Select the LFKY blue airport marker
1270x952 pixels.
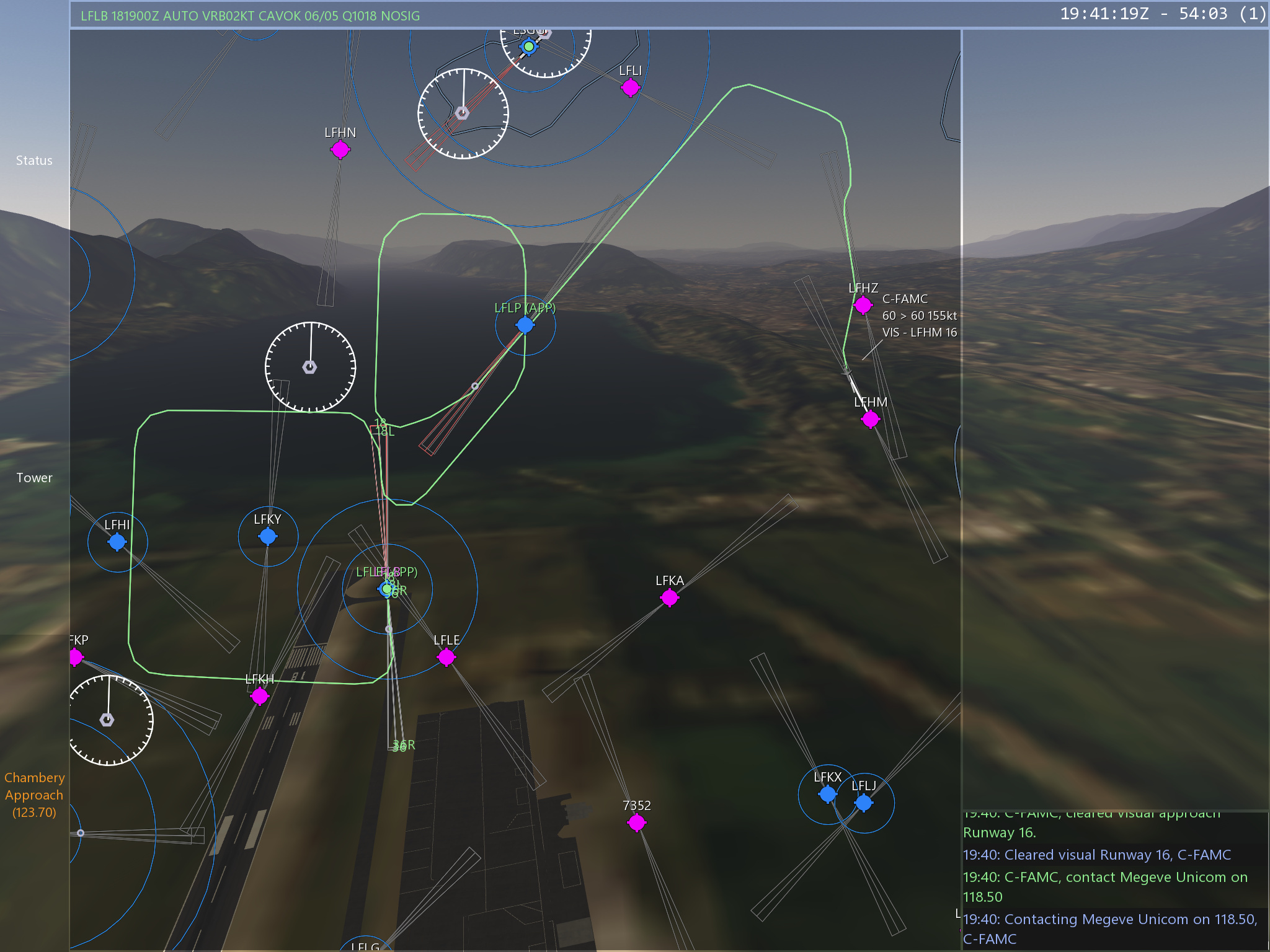267,536
